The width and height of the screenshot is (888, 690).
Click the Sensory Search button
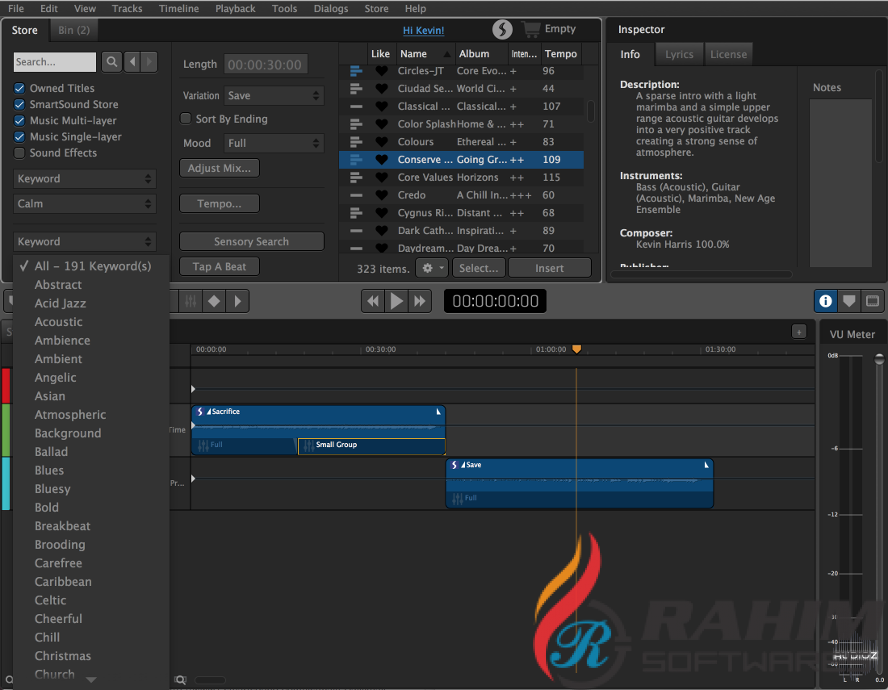(x=251, y=242)
